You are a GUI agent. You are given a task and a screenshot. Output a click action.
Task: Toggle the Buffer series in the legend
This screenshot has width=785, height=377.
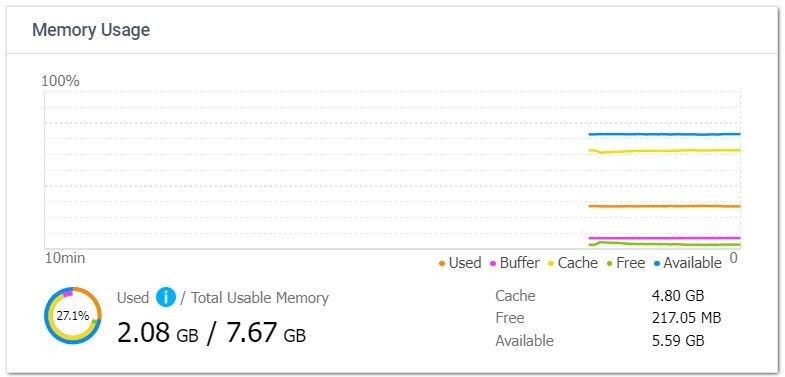point(514,263)
